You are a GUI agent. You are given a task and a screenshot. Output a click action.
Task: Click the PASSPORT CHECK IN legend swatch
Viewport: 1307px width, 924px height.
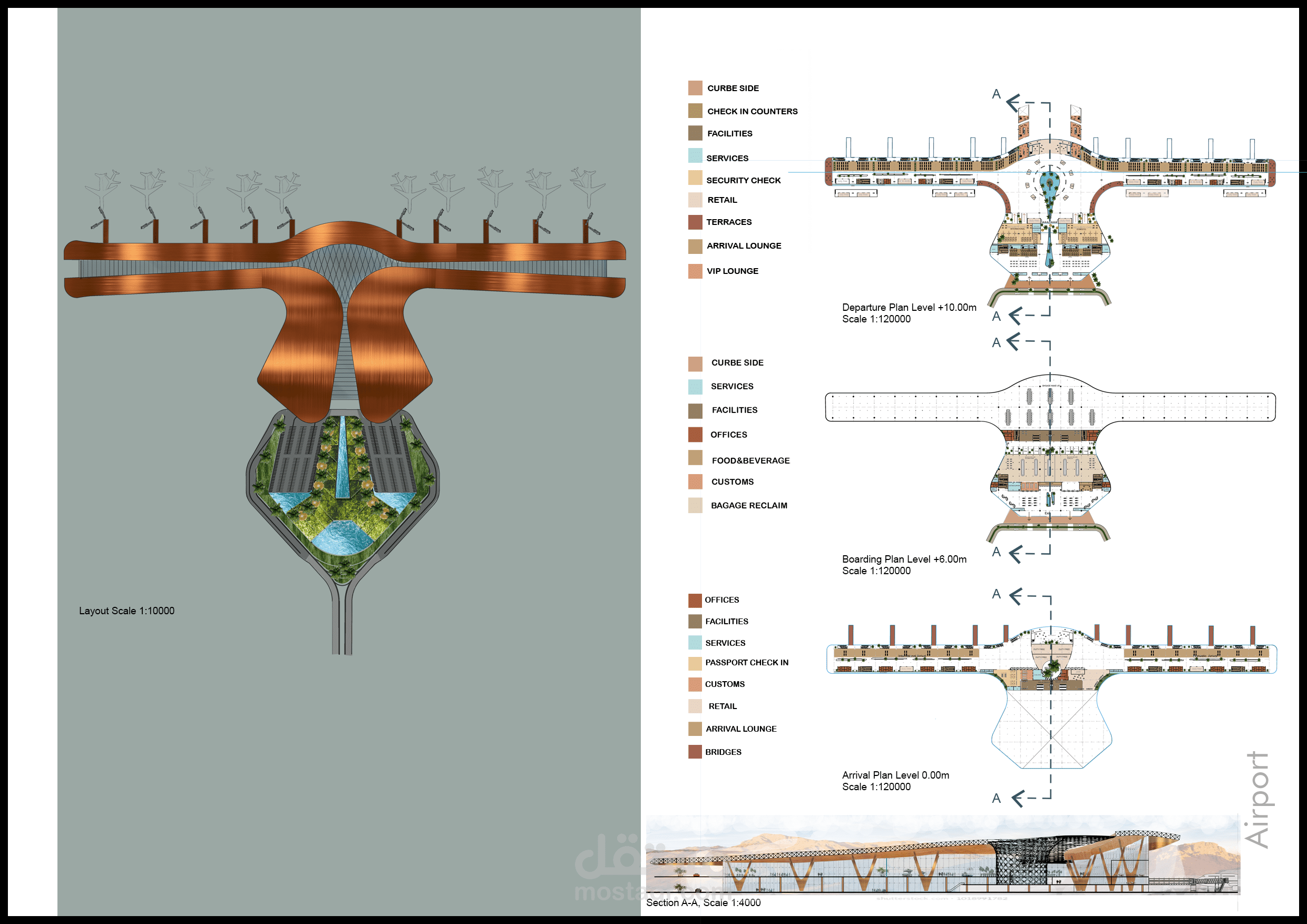(695, 663)
